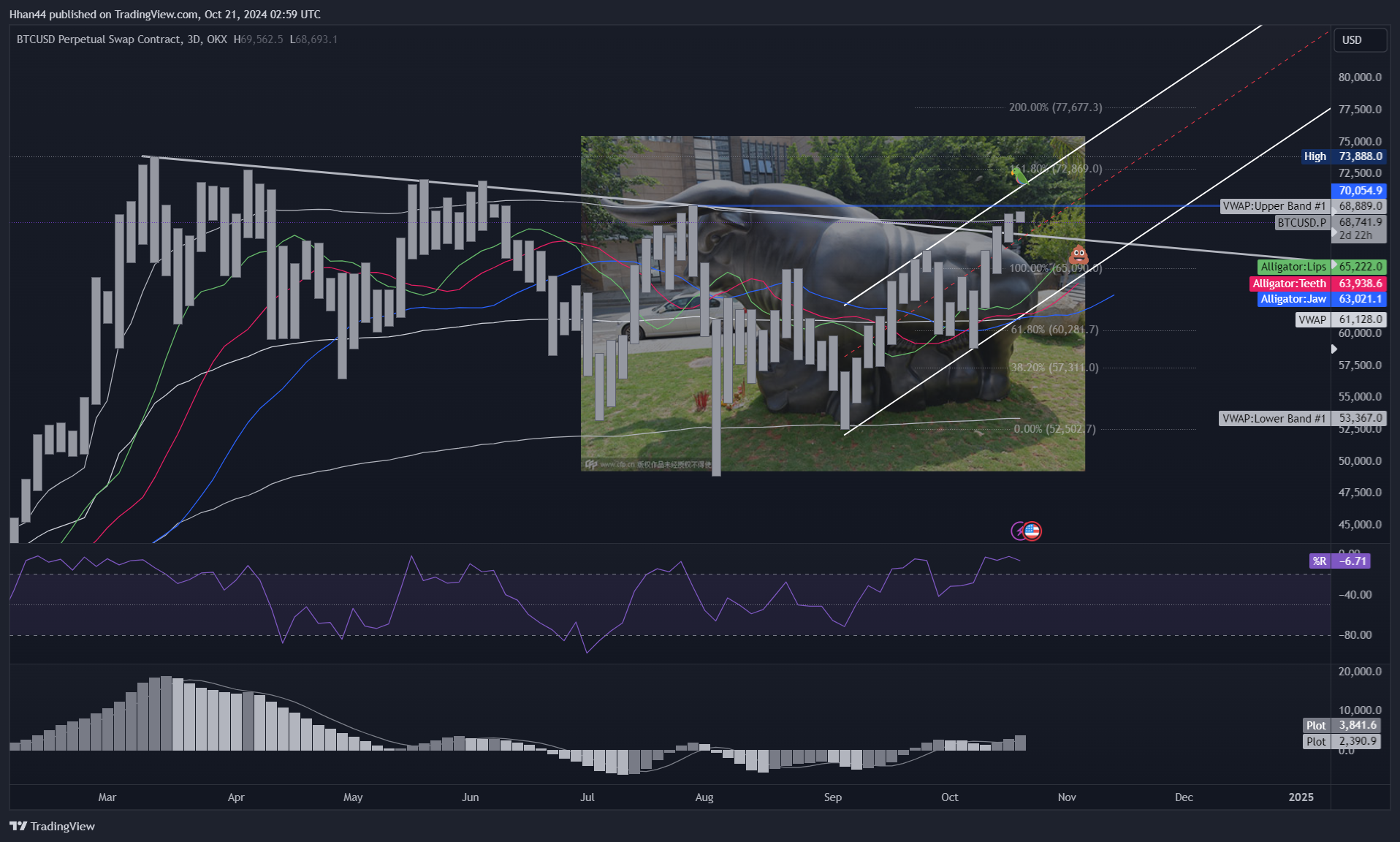Click the VWAP 61,128.0 label

(1340, 319)
